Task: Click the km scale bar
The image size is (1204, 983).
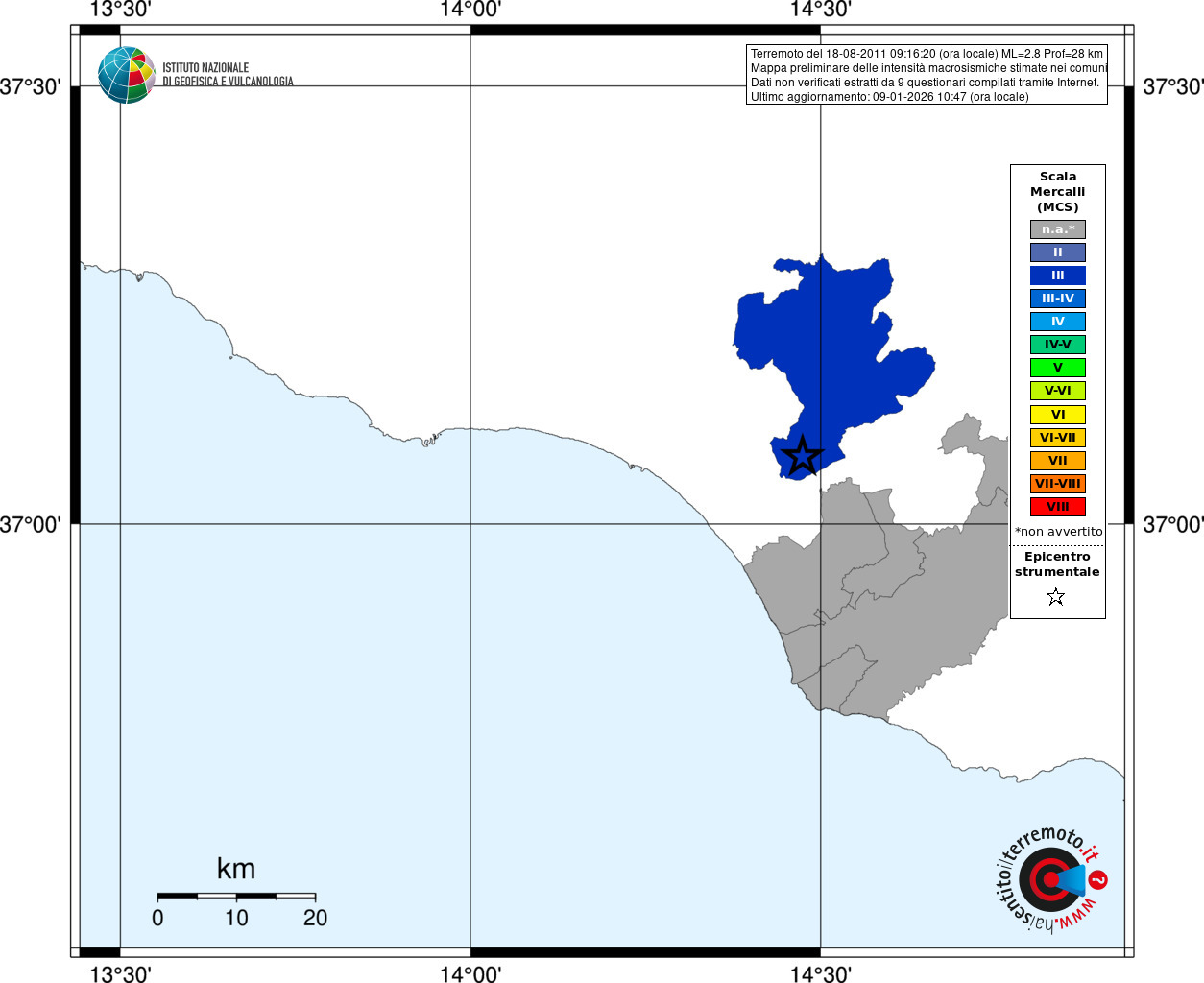Action: point(236,896)
